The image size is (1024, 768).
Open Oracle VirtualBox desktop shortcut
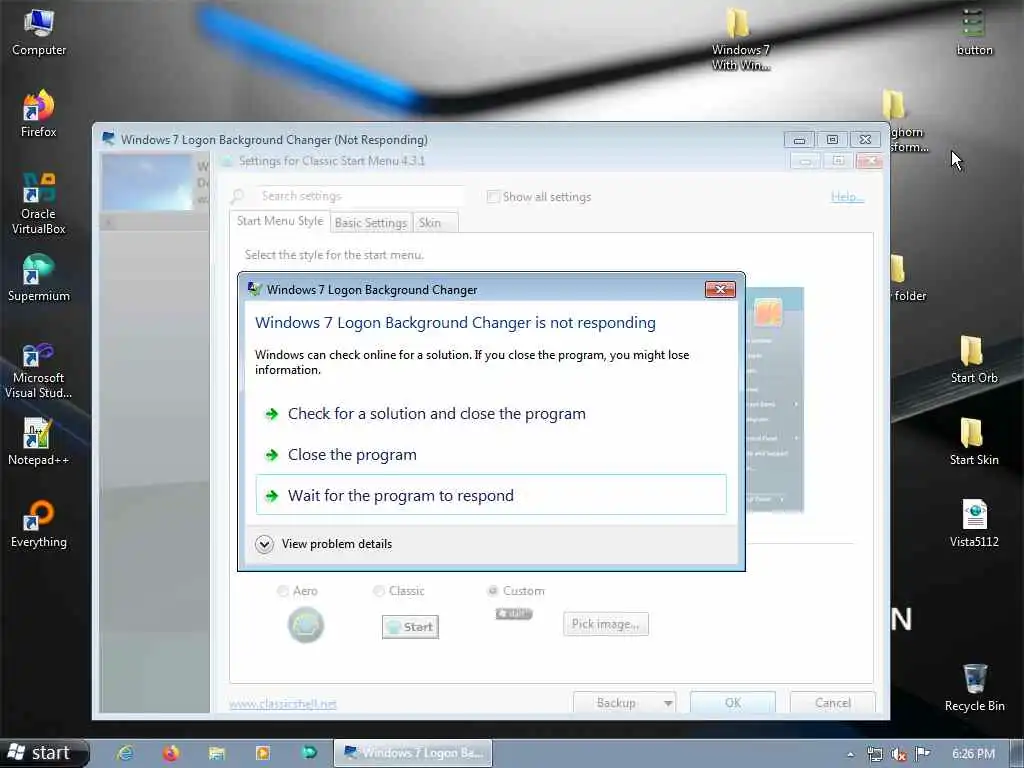pyautogui.click(x=39, y=202)
